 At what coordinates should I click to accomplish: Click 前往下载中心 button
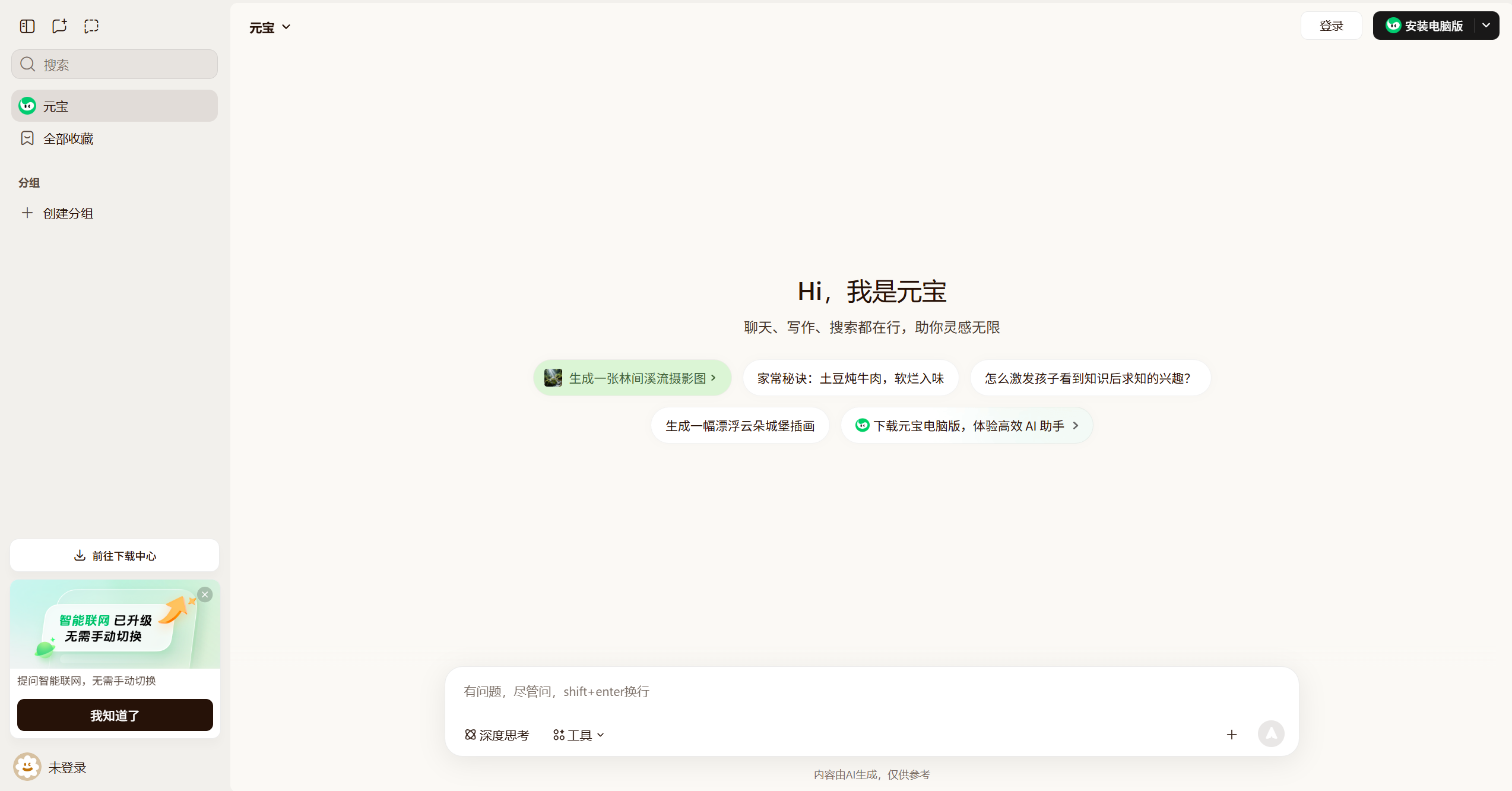point(115,555)
